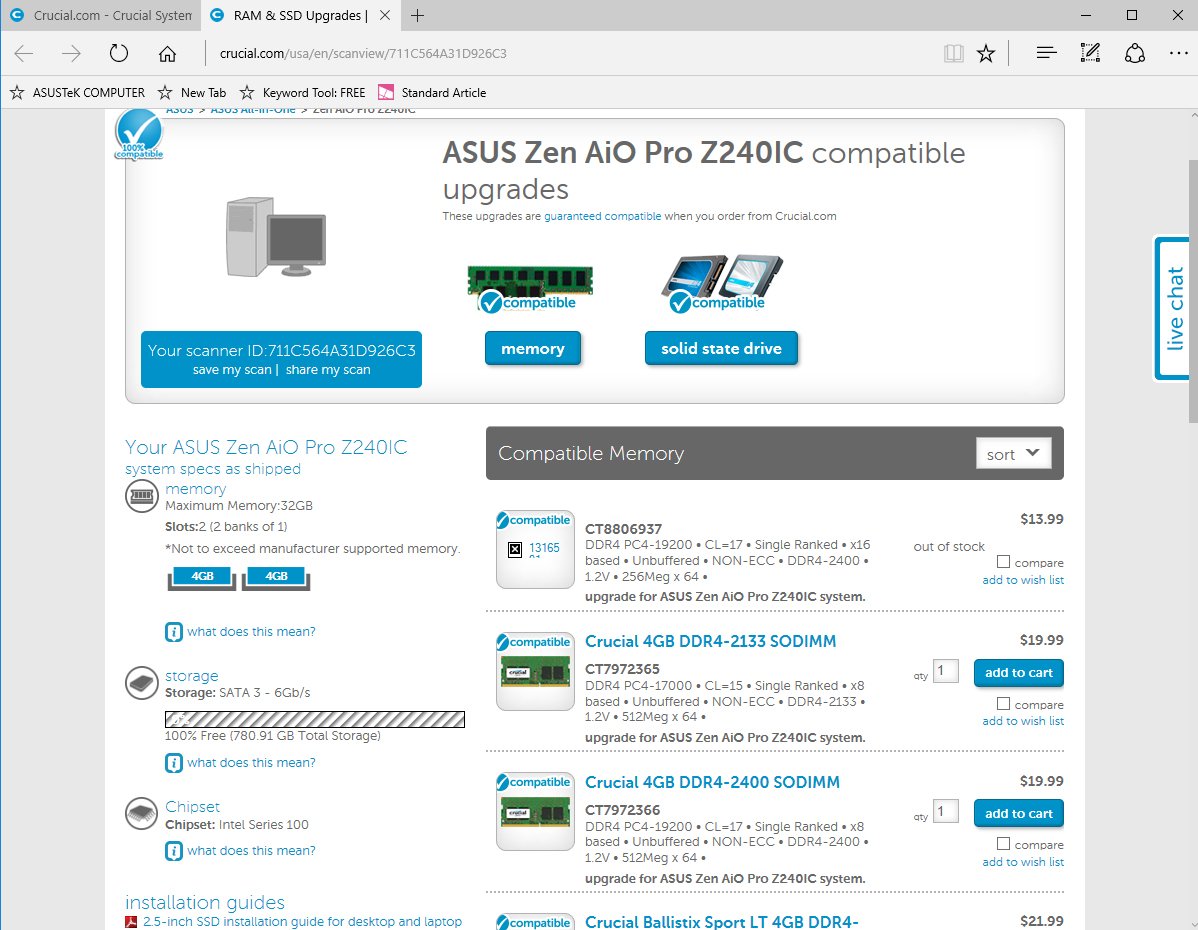Open the sort dropdown in Compatible Memory
The image size is (1198, 930).
[1013, 453]
